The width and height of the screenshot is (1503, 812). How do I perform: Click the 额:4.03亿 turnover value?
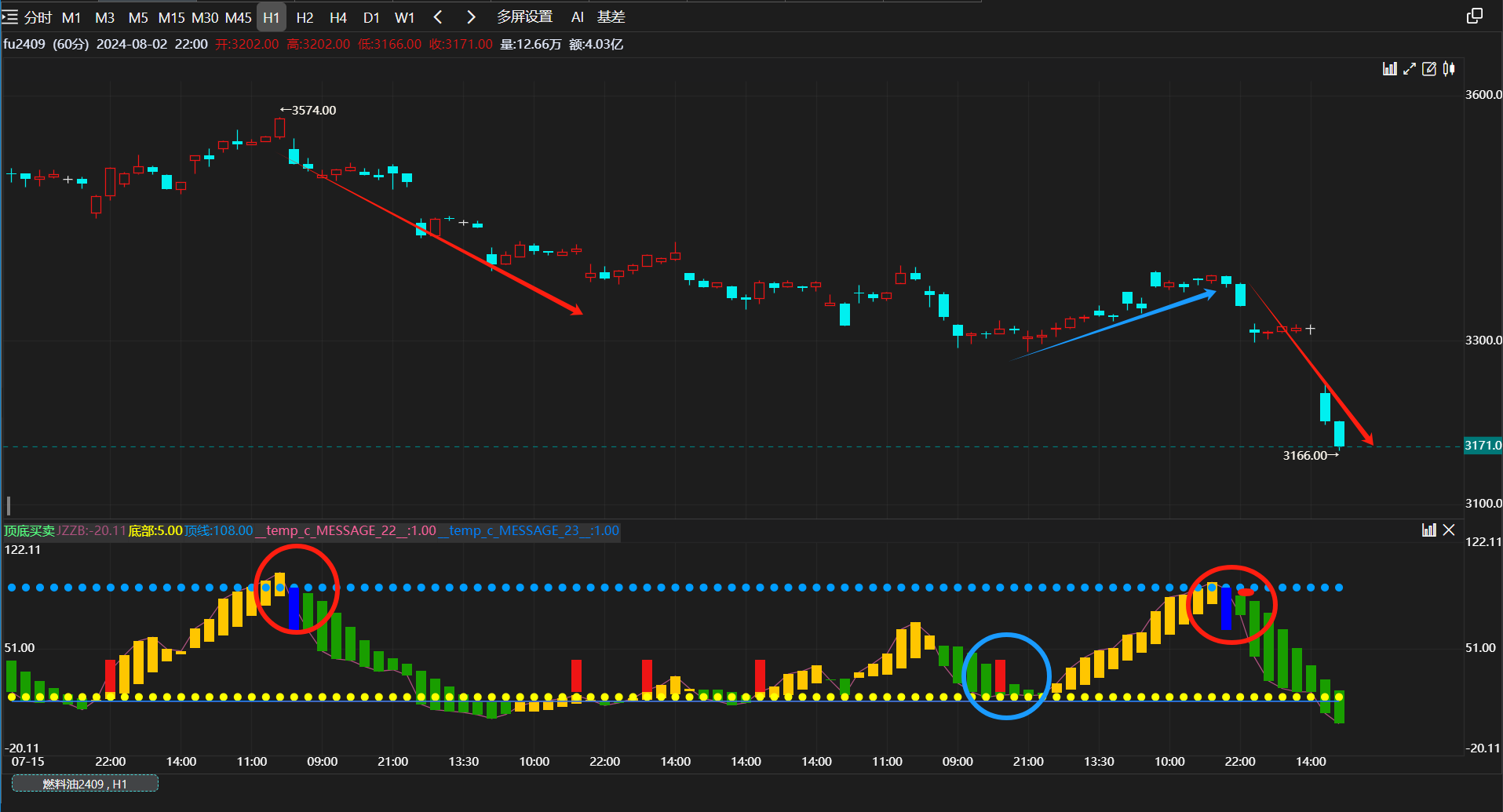coord(596,45)
